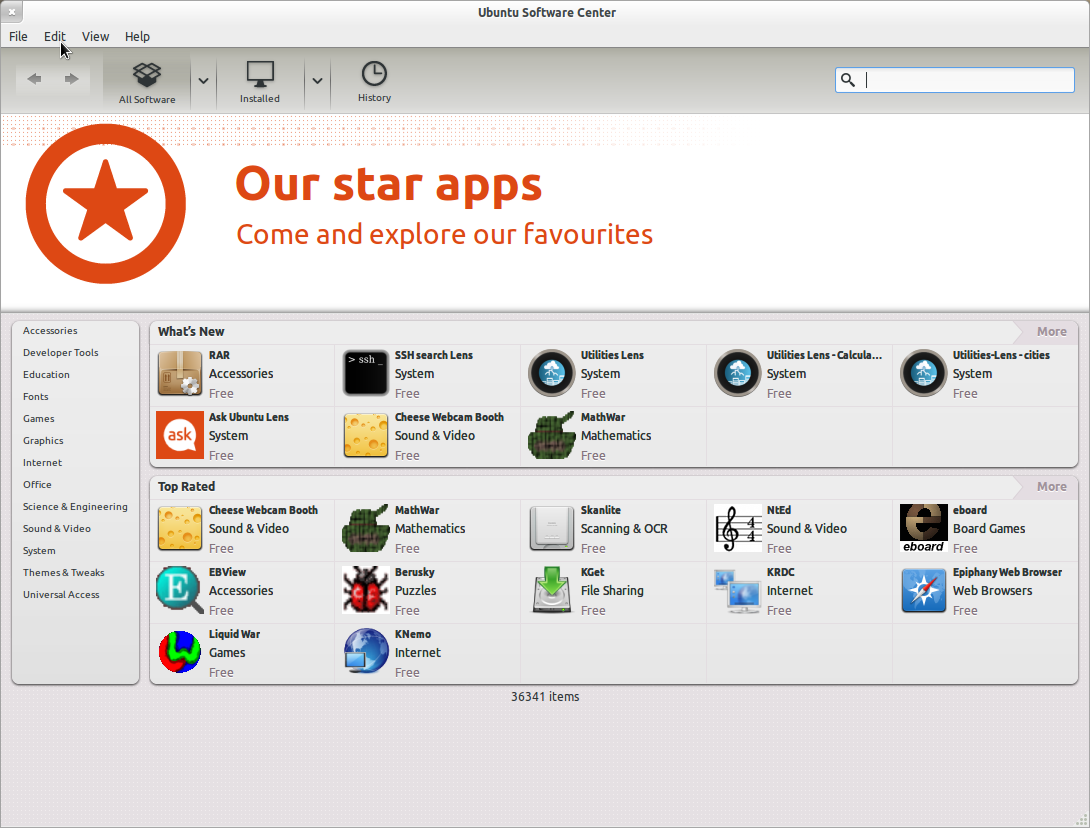Open the KRDC remote desktop icon
Screen dimensions: 1090x828
pos(738,590)
